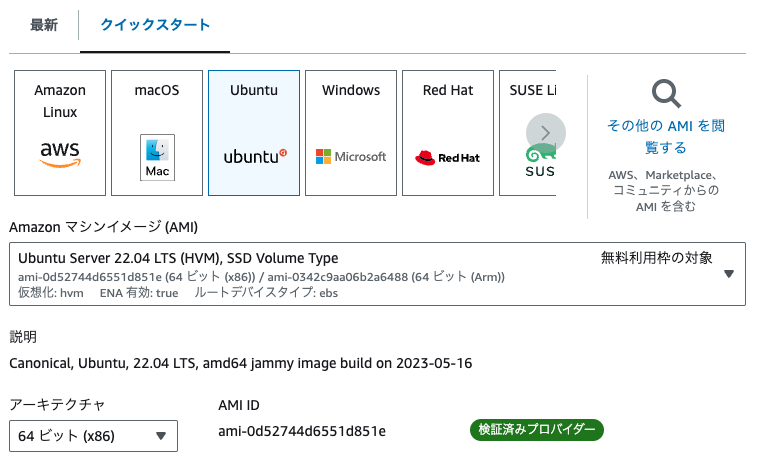Switch to the クイックスタート tab
This screenshot has height=475, width=758.
(x=155, y=24)
